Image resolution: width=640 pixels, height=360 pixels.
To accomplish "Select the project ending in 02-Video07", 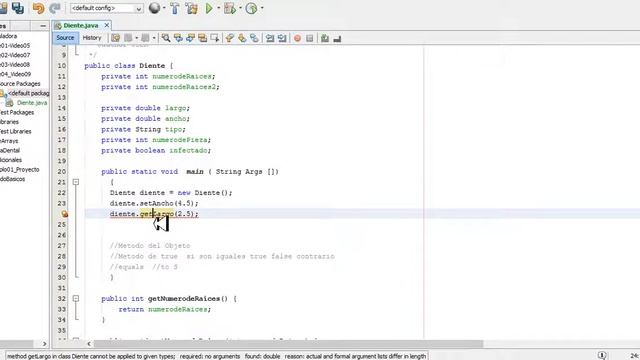I will (x=15, y=55).
